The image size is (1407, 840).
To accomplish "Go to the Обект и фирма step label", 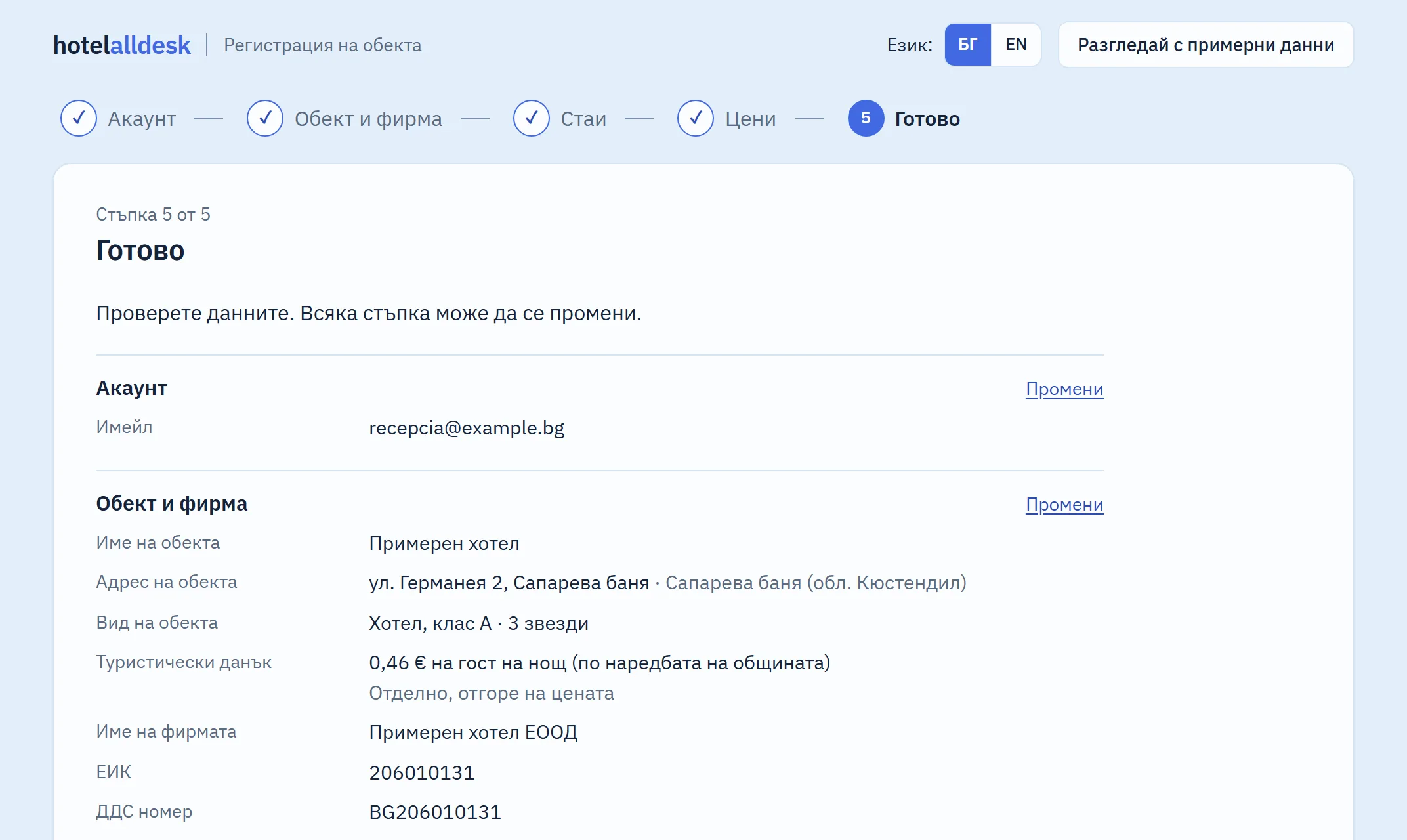I will pos(368,119).
